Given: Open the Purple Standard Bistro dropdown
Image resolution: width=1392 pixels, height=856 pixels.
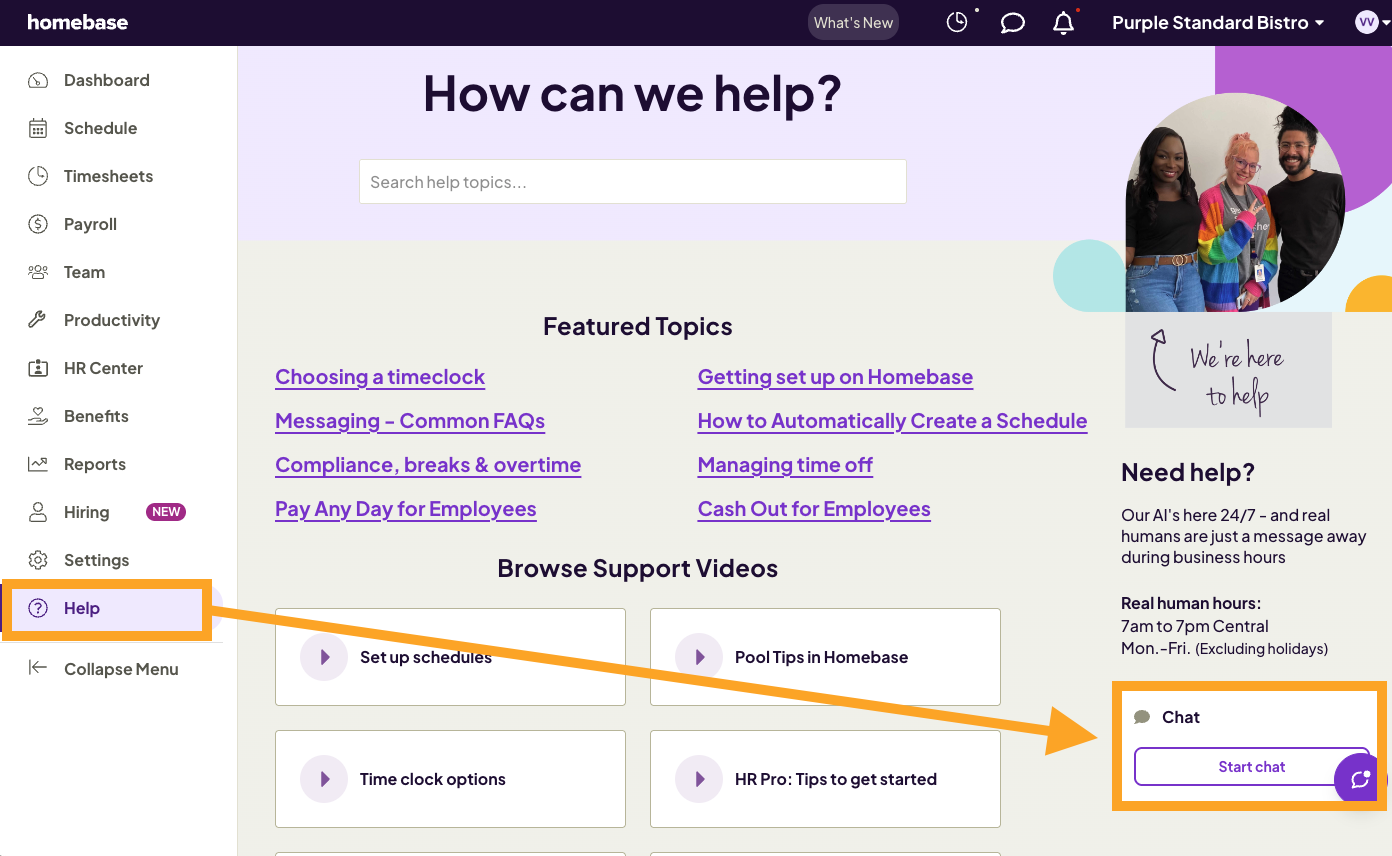Looking at the screenshot, I should [x=1218, y=22].
